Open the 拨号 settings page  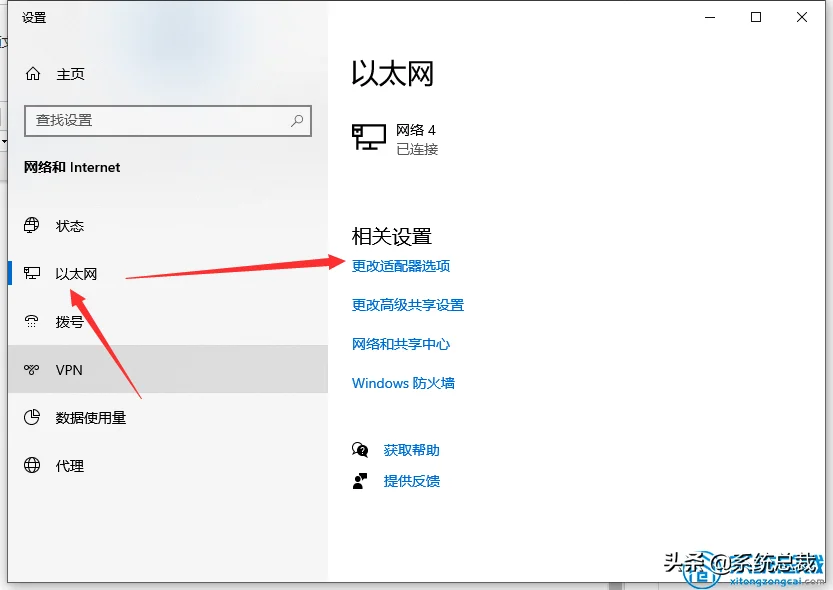168,321
